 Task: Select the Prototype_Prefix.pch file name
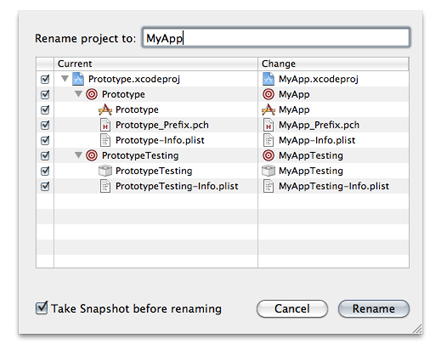(162, 125)
